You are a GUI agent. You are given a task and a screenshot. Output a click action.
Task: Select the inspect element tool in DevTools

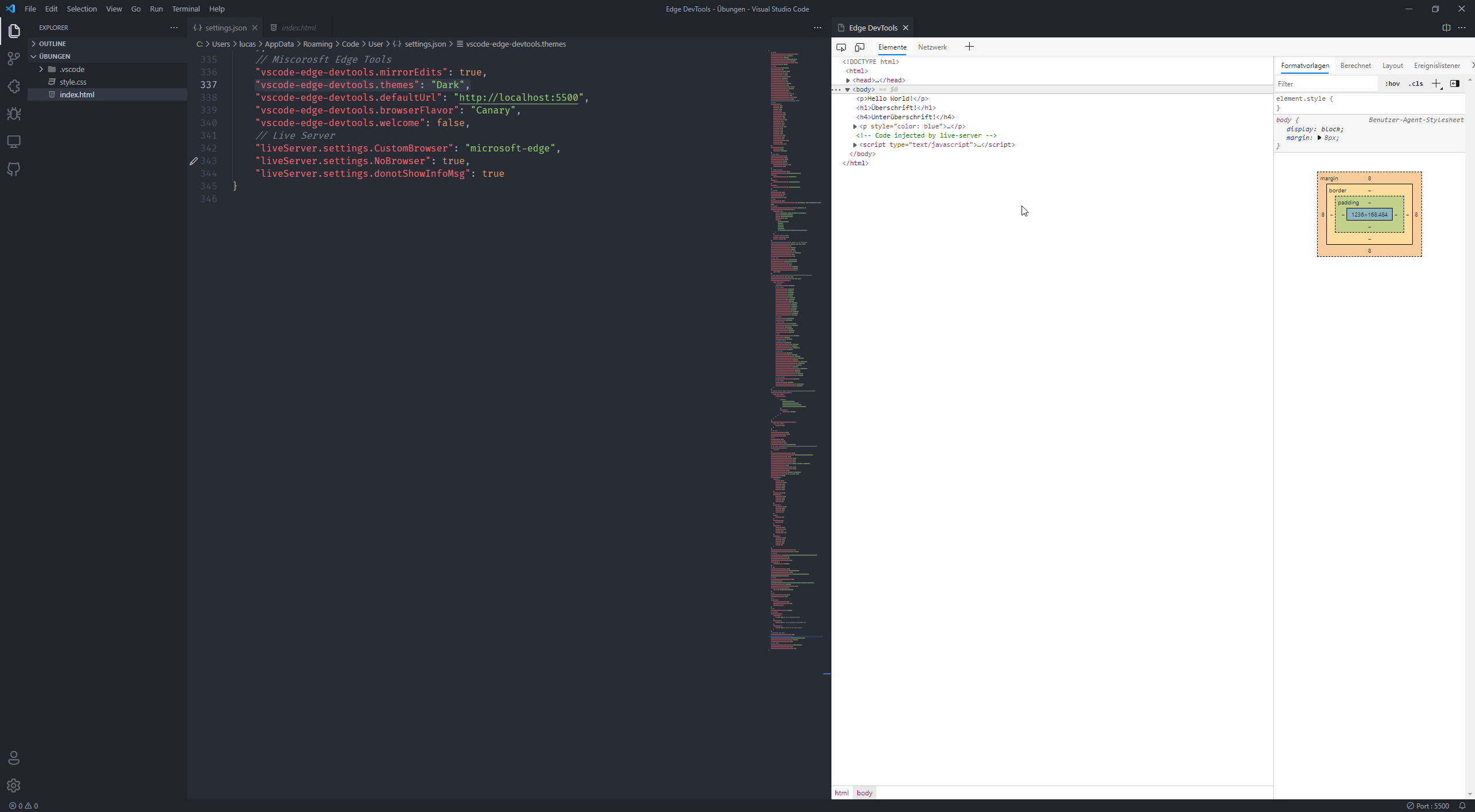coord(841,47)
